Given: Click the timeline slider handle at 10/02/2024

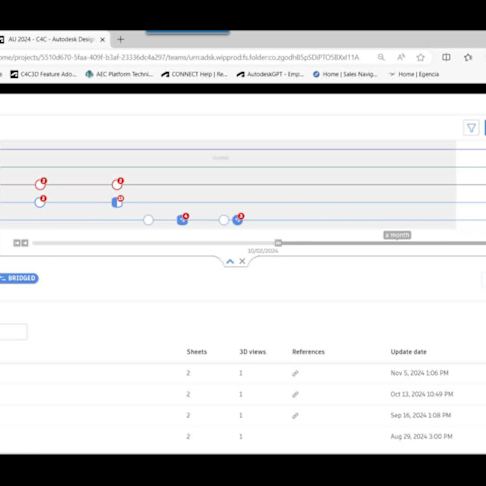Looking at the screenshot, I should 278,243.
